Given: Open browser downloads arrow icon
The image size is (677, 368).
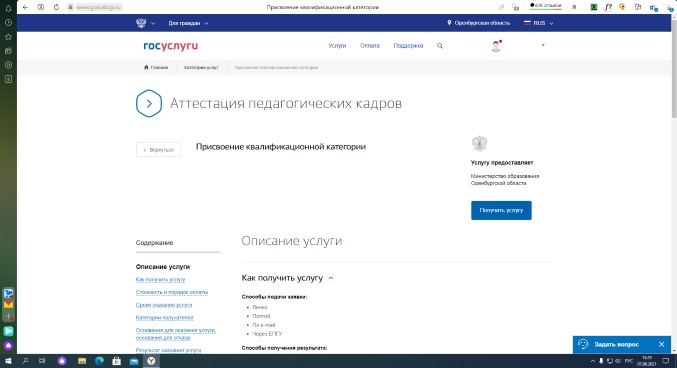Looking at the screenshot, I should 669,7.
